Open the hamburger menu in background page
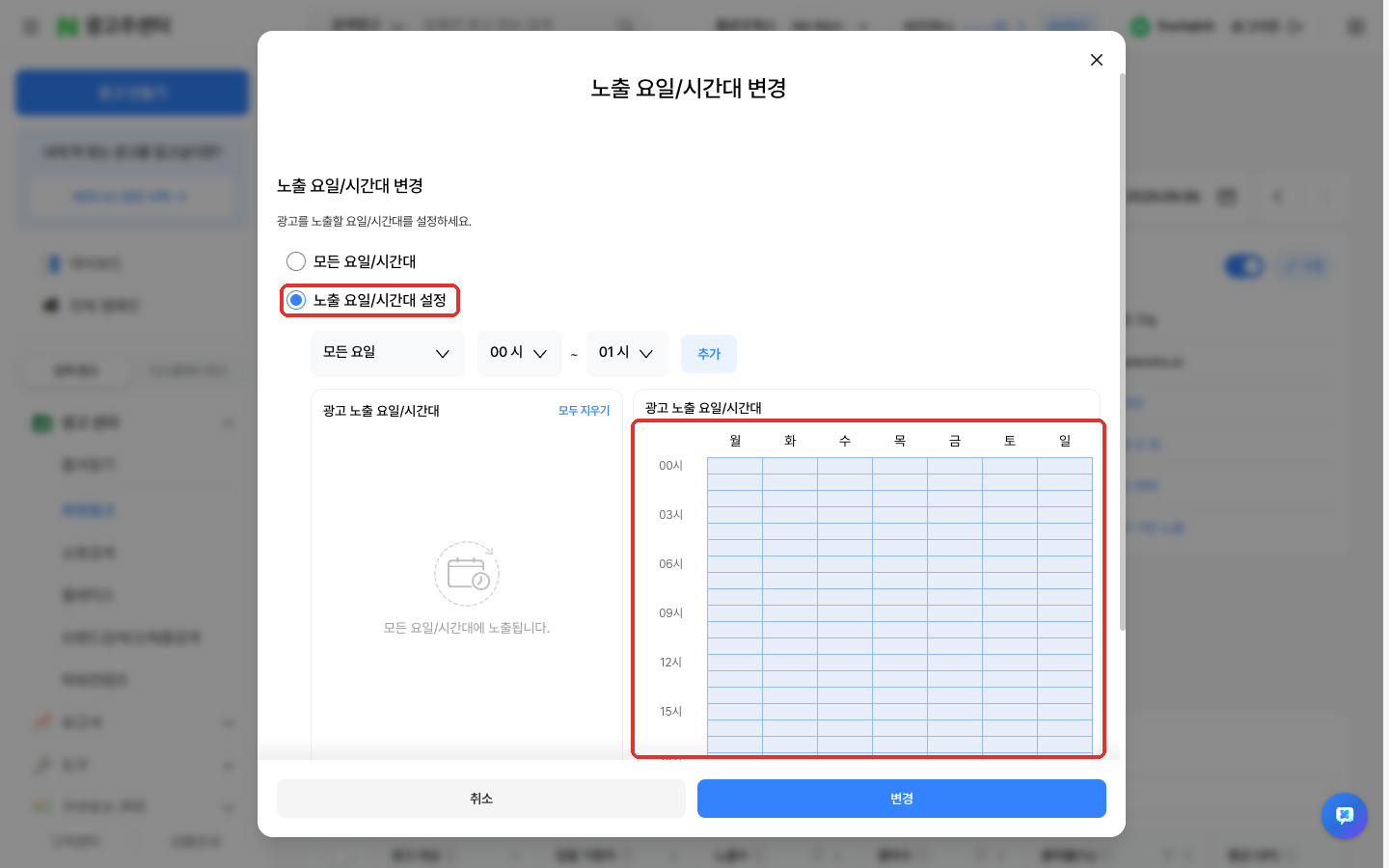Screen dimensions: 1389x868 (x=31, y=27)
